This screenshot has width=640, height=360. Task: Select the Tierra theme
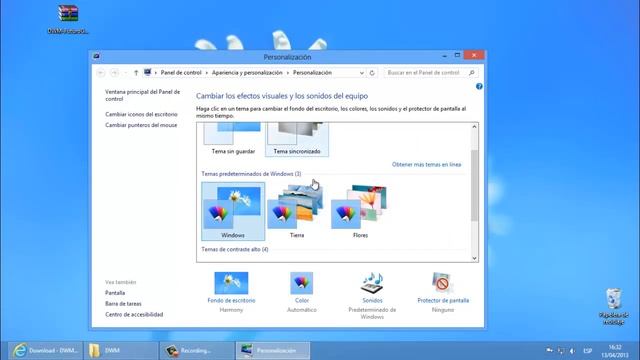(297, 211)
